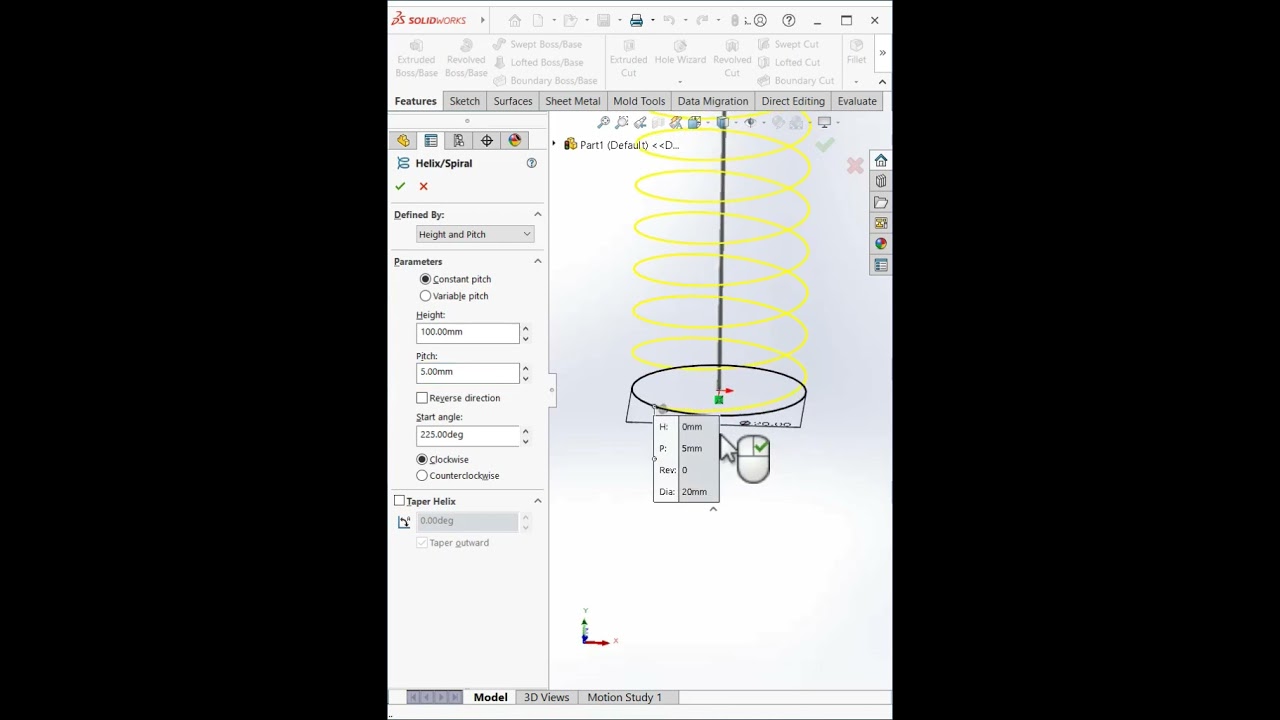
Task: Click the Pitch value field 5.00mm
Action: [467, 372]
